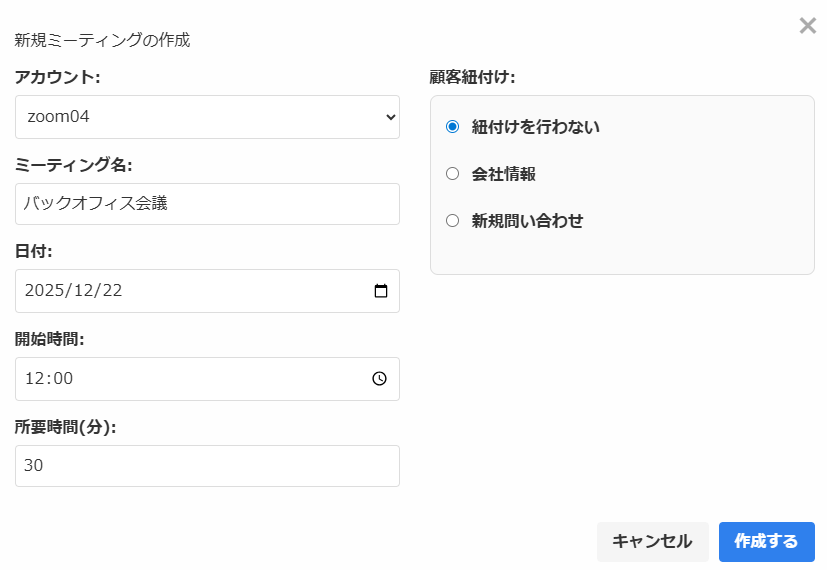Click the month 12 in date field
Image resolution: width=827 pixels, height=570 pixels.
82,291
